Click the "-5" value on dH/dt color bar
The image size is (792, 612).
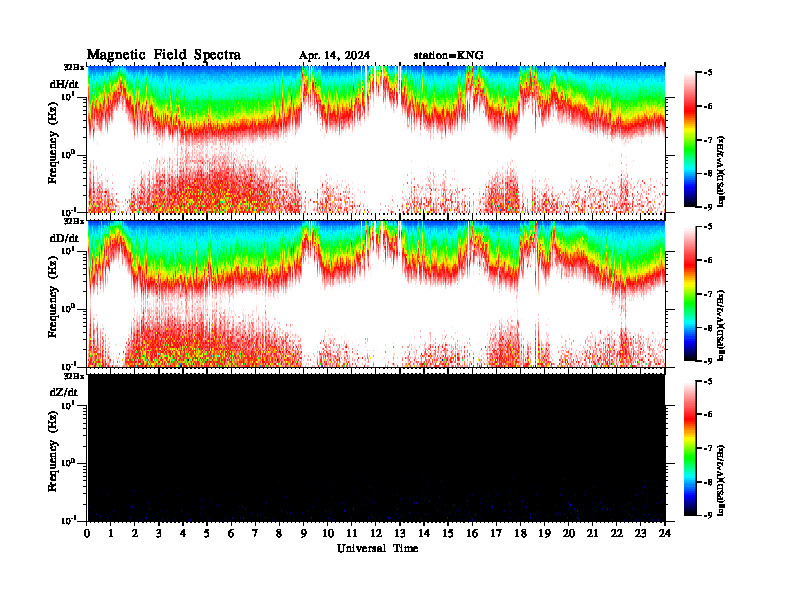coord(708,73)
